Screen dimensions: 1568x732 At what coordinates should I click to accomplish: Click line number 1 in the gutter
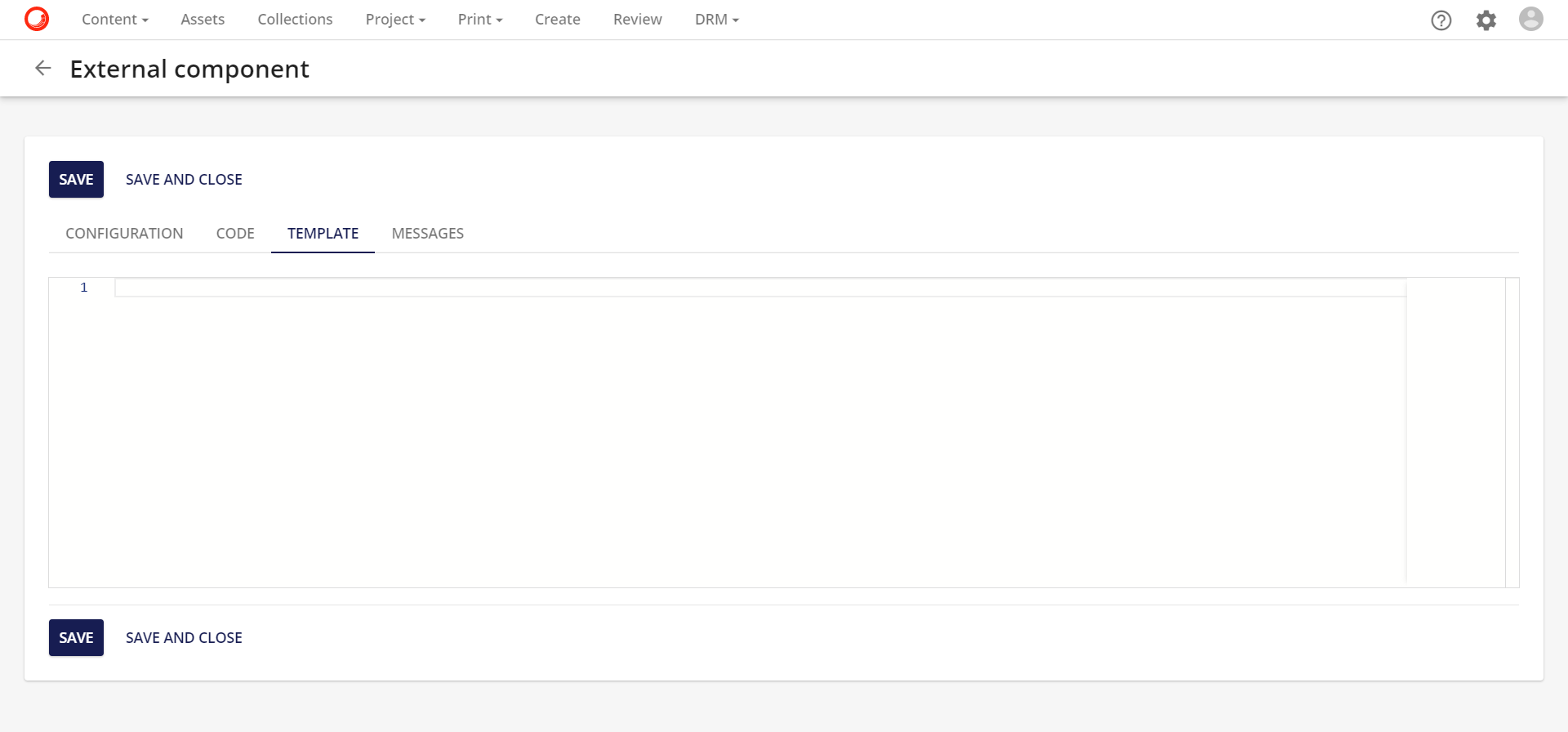(x=84, y=288)
